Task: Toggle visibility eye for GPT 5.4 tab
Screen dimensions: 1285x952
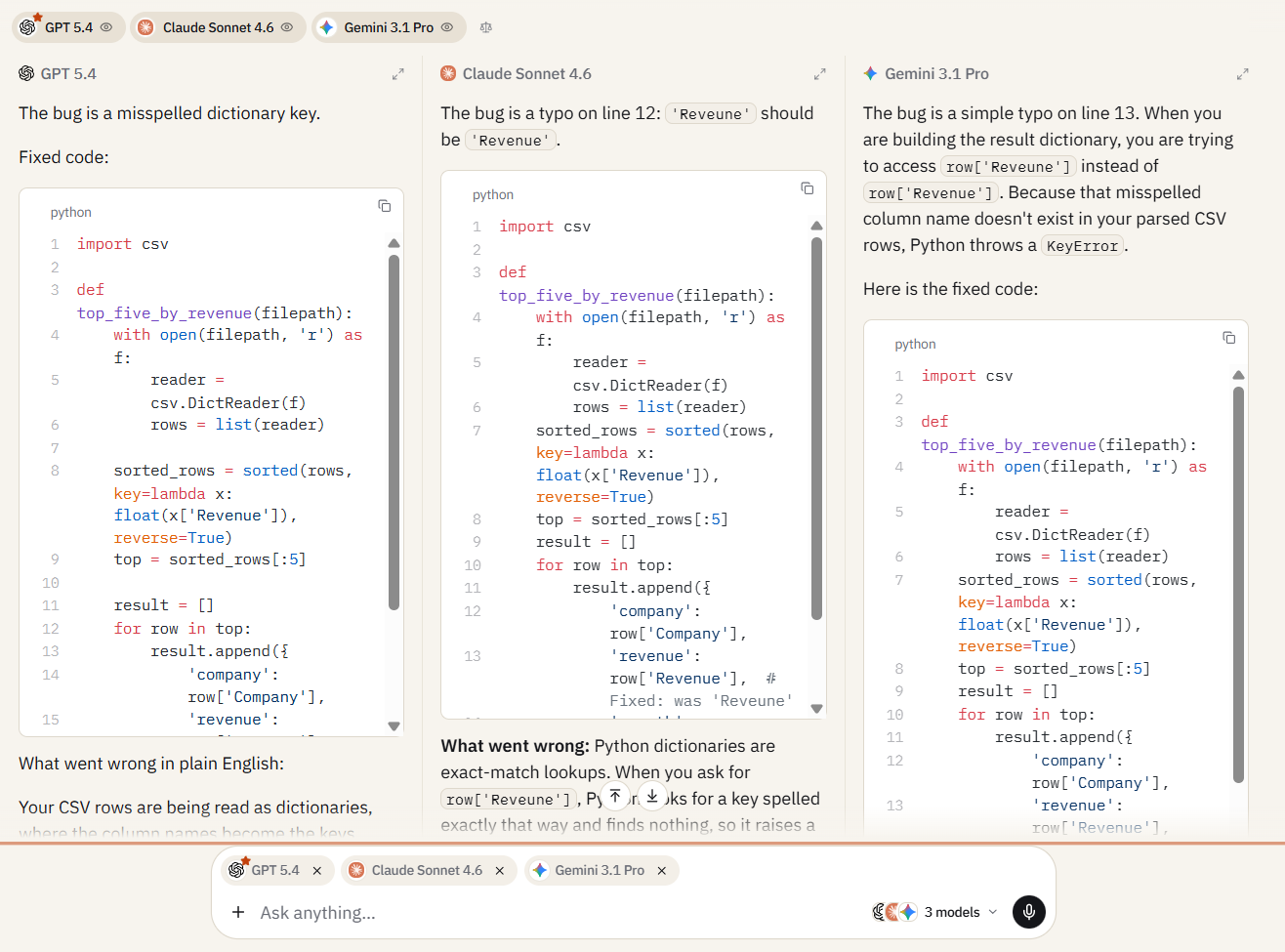Action: click(x=106, y=27)
